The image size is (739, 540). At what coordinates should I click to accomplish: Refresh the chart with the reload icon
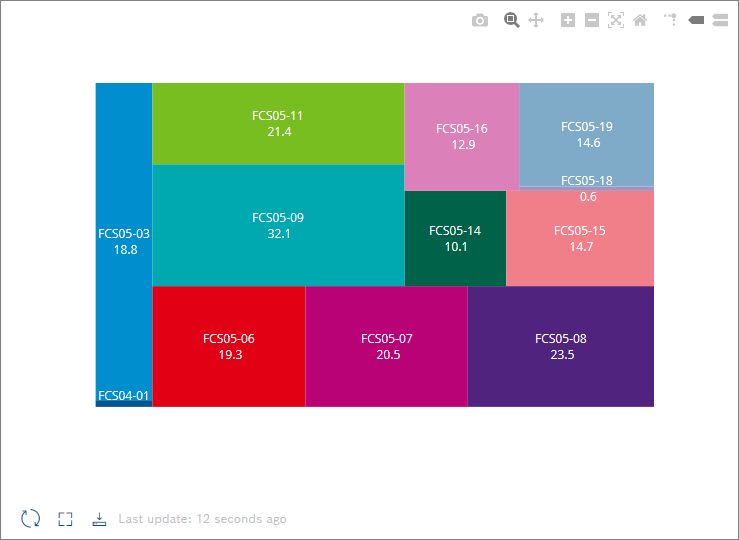coord(31,519)
